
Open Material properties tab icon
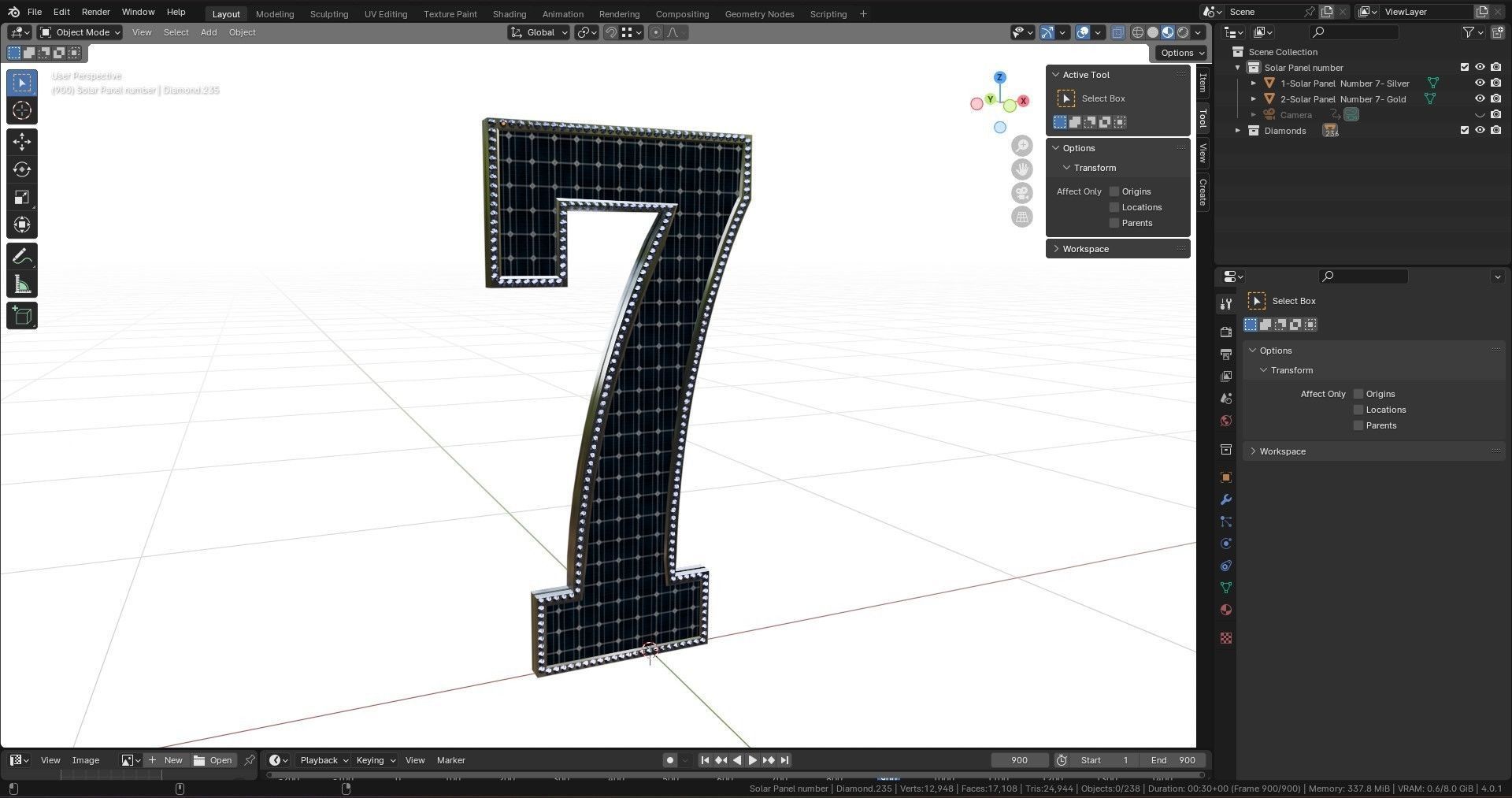pos(1225,610)
